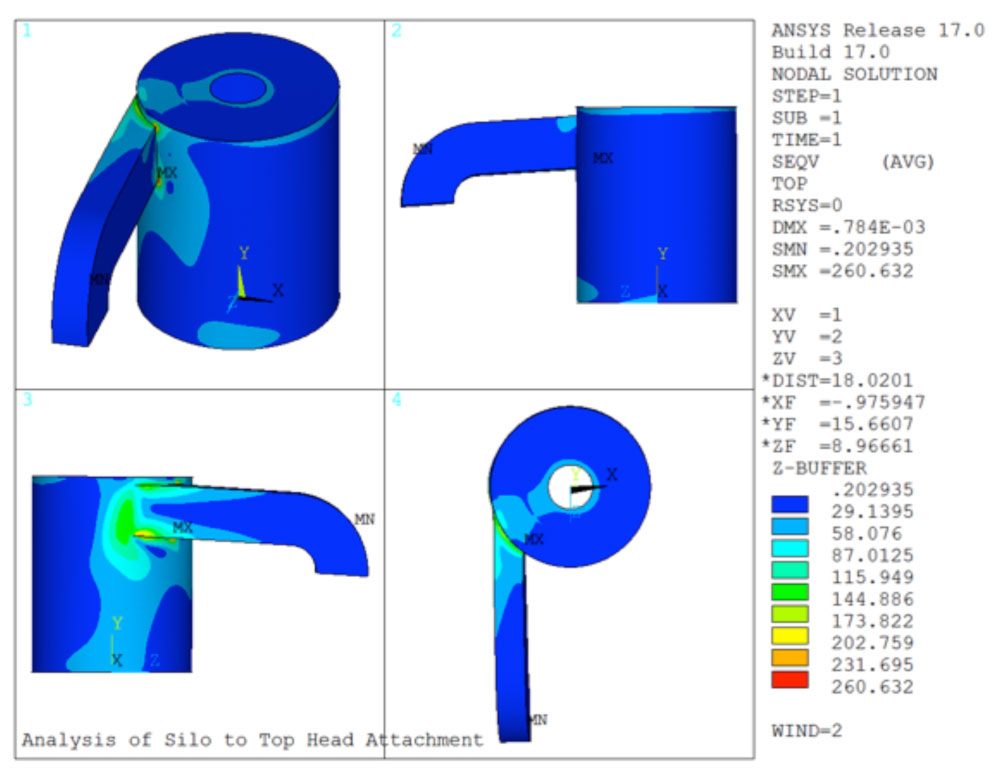Click the 'YV =2' view entry
Image resolution: width=1000 pixels, height=777 pixels.
807,336
